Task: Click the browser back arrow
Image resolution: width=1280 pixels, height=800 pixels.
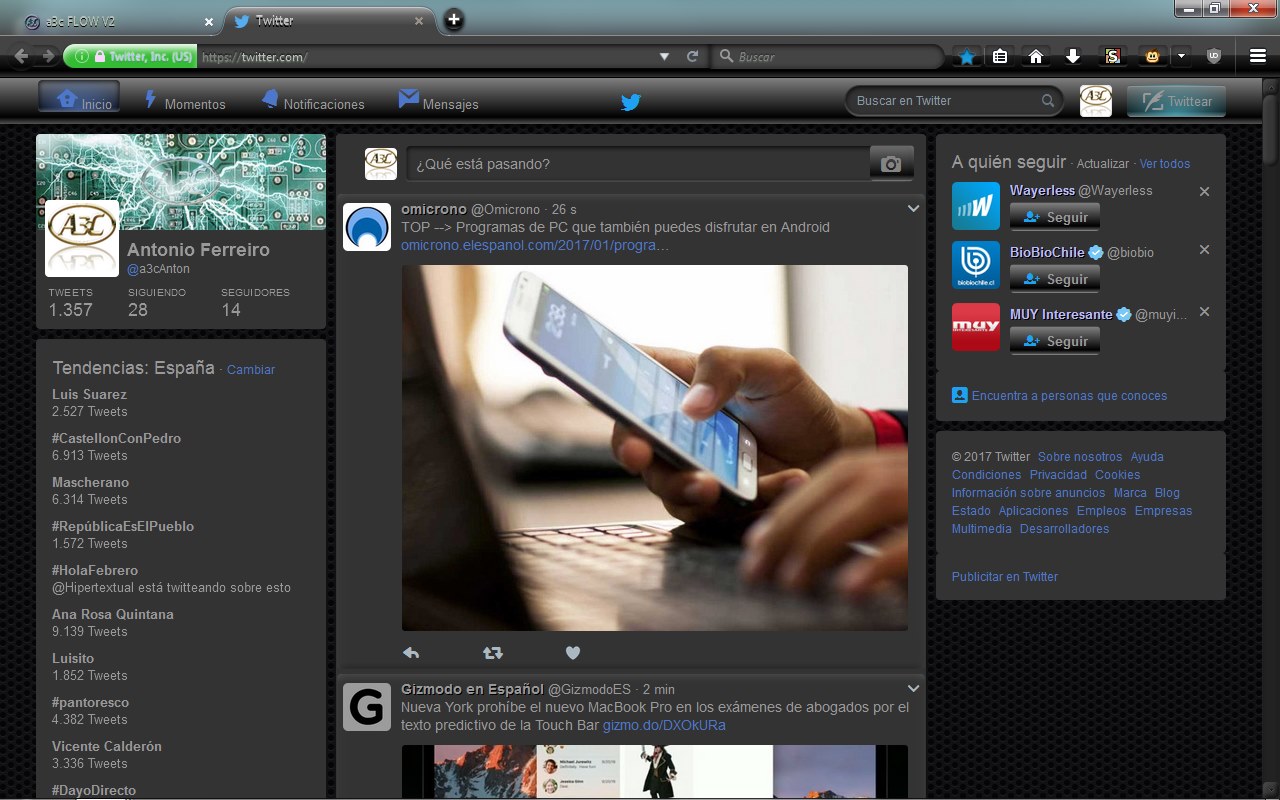Action: click(21, 56)
